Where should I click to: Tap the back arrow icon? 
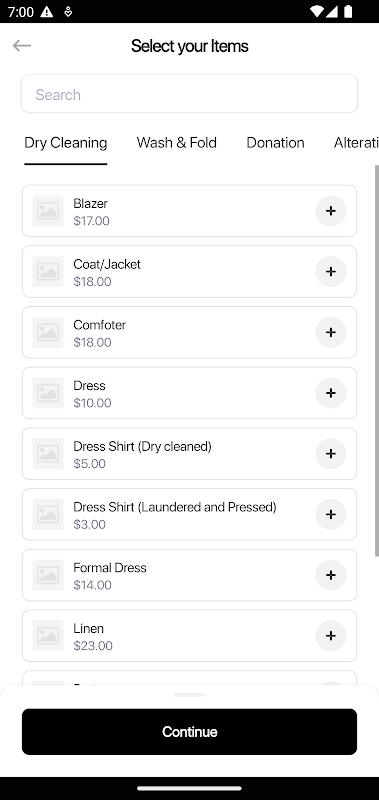click(x=22, y=46)
